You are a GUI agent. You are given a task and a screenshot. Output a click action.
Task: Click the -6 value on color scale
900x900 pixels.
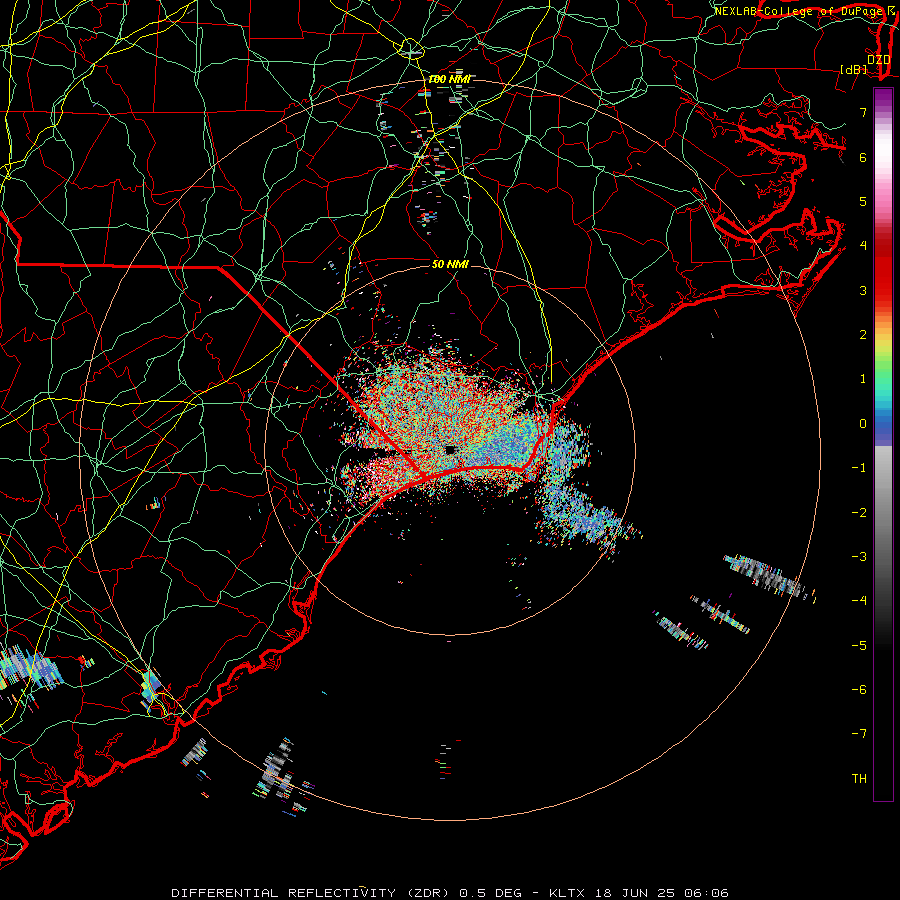859,690
